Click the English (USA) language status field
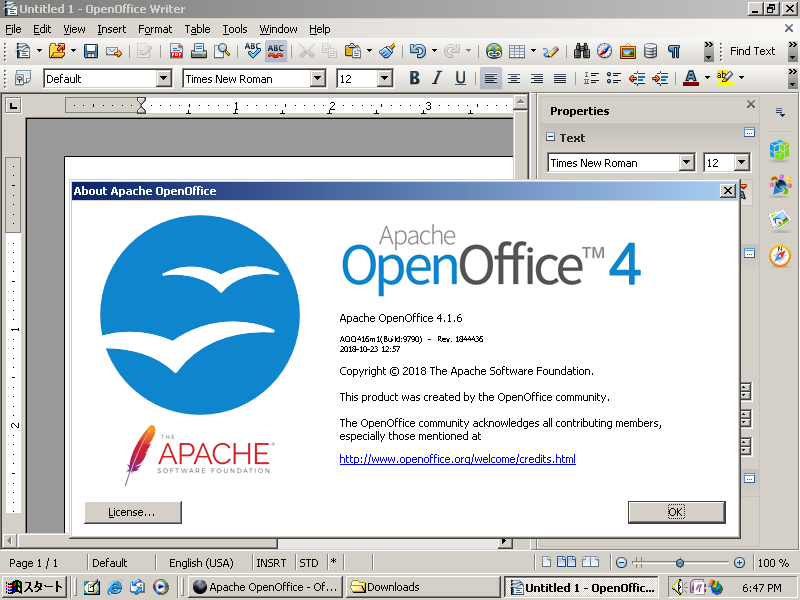The width and height of the screenshot is (800, 600). (x=202, y=563)
